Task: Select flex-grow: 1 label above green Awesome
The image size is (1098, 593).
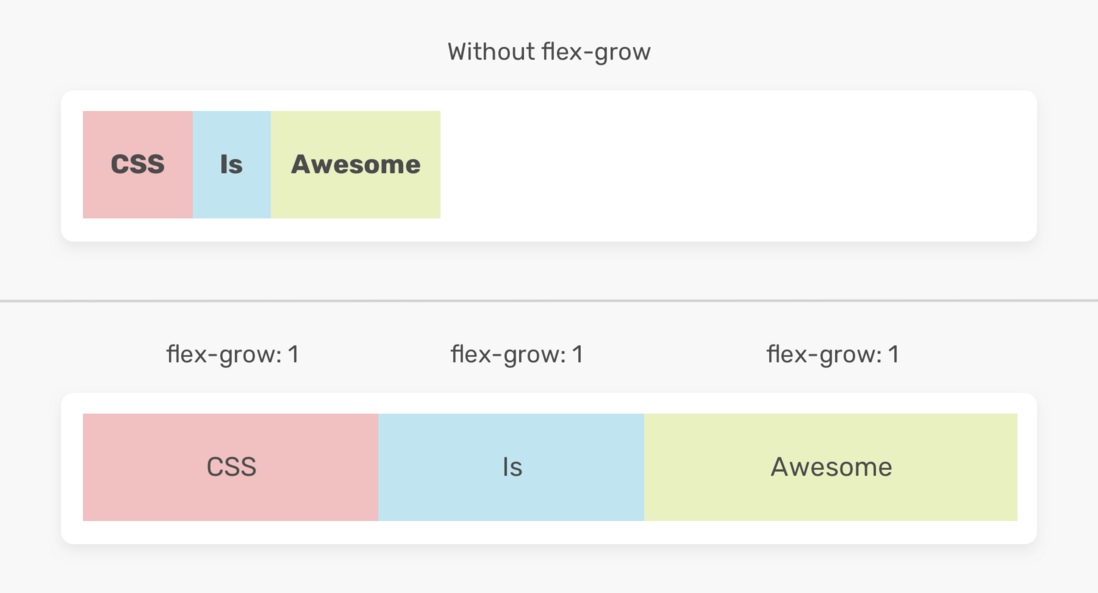Action: click(x=833, y=354)
